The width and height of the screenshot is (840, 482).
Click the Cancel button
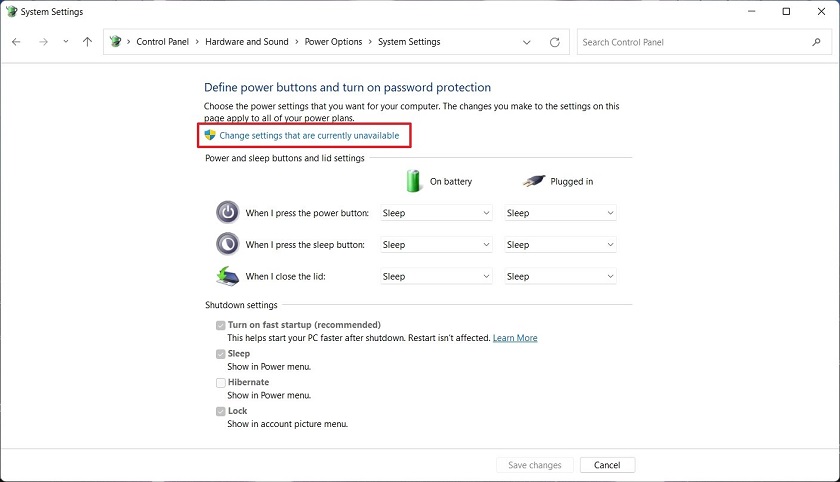(x=607, y=465)
